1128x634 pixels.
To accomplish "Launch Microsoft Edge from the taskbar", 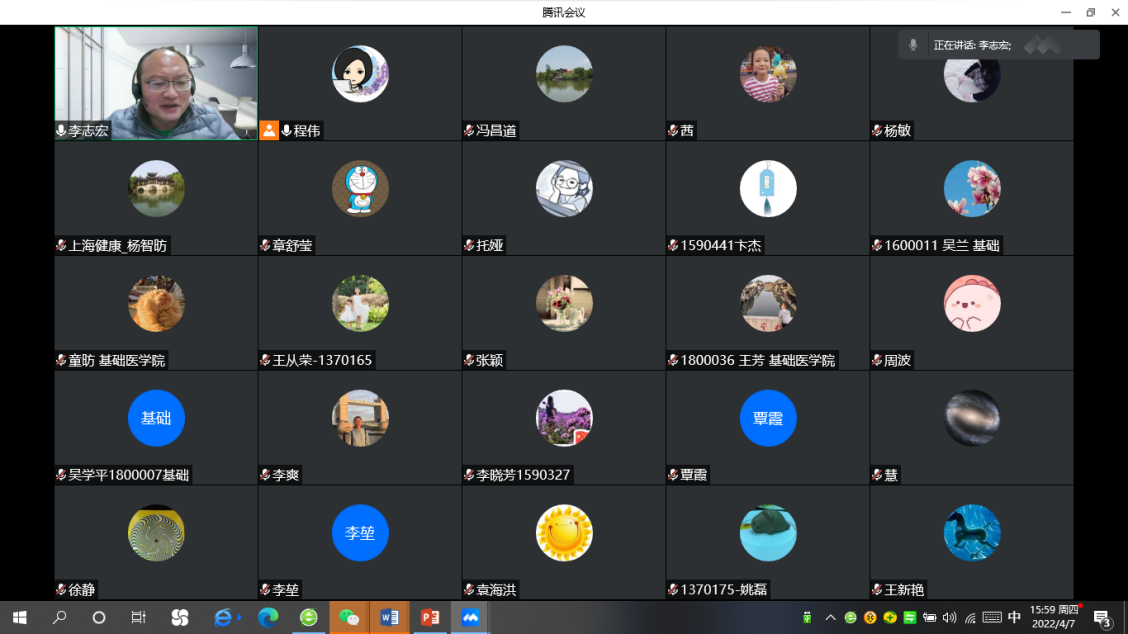I will point(268,617).
